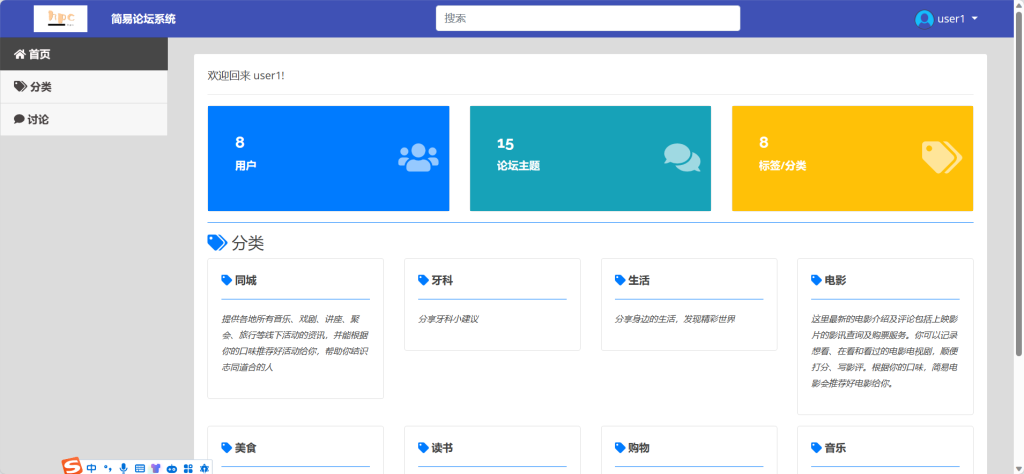The width and height of the screenshot is (1024, 474).
Task: Select the tag icon beside 牙科
Action: coord(423,280)
